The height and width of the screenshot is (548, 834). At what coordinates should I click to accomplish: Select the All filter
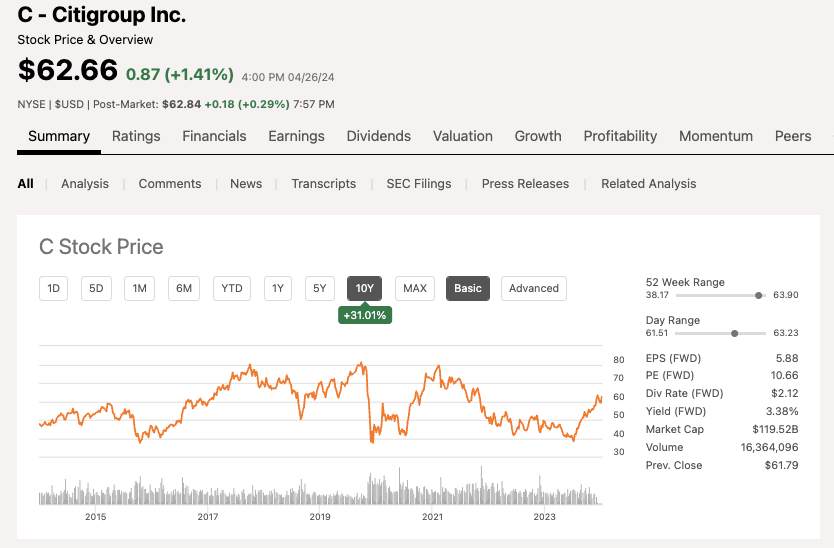click(x=25, y=184)
